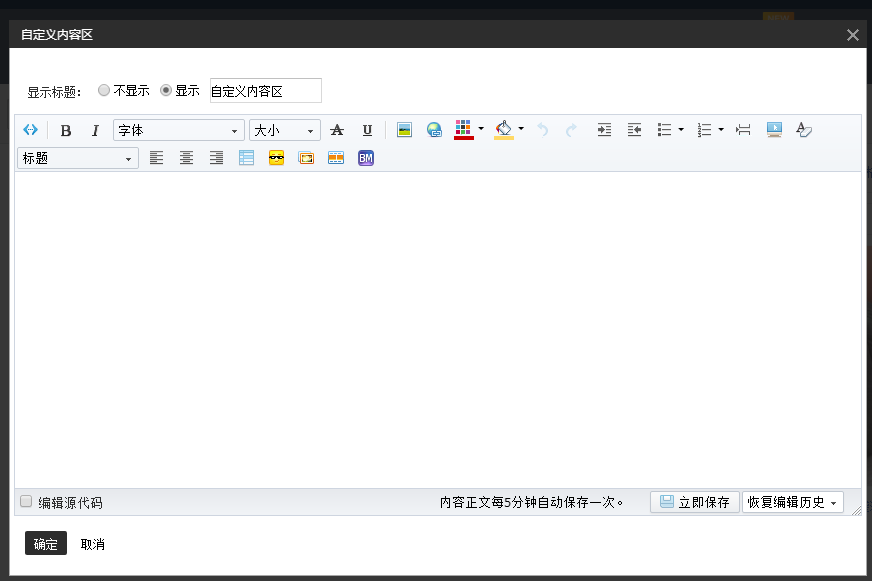The height and width of the screenshot is (581, 872).
Task: Insert an emoticon with sunglasses face
Action: click(276, 158)
